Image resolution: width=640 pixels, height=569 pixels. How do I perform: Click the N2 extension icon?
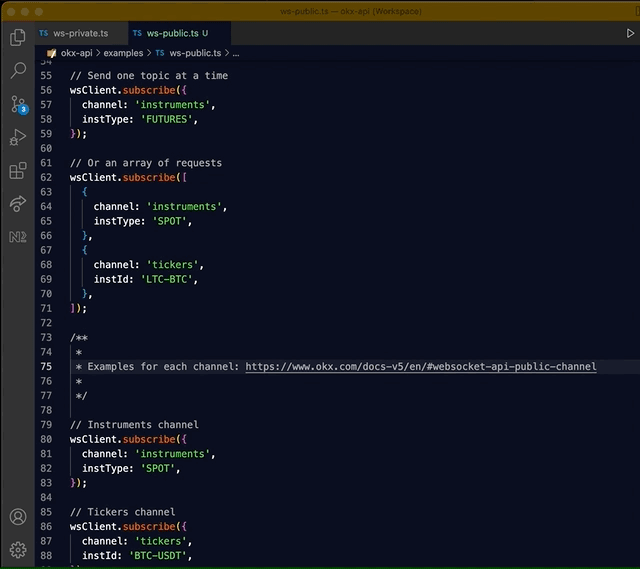coord(18,237)
